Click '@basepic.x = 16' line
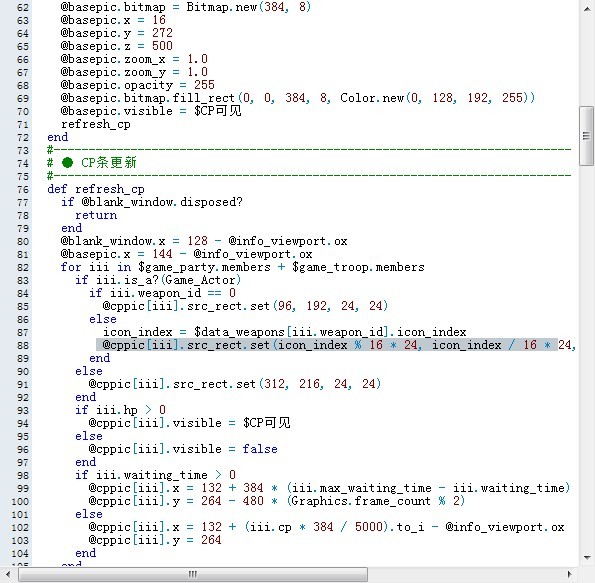 click(113, 20)
